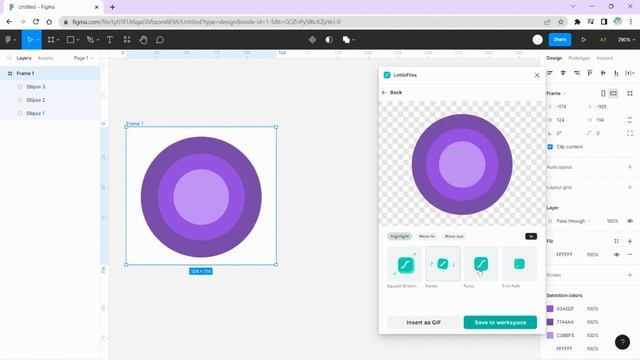Open the shape tools dropdown arrow
640x360 pixels.
pos(78,40)
